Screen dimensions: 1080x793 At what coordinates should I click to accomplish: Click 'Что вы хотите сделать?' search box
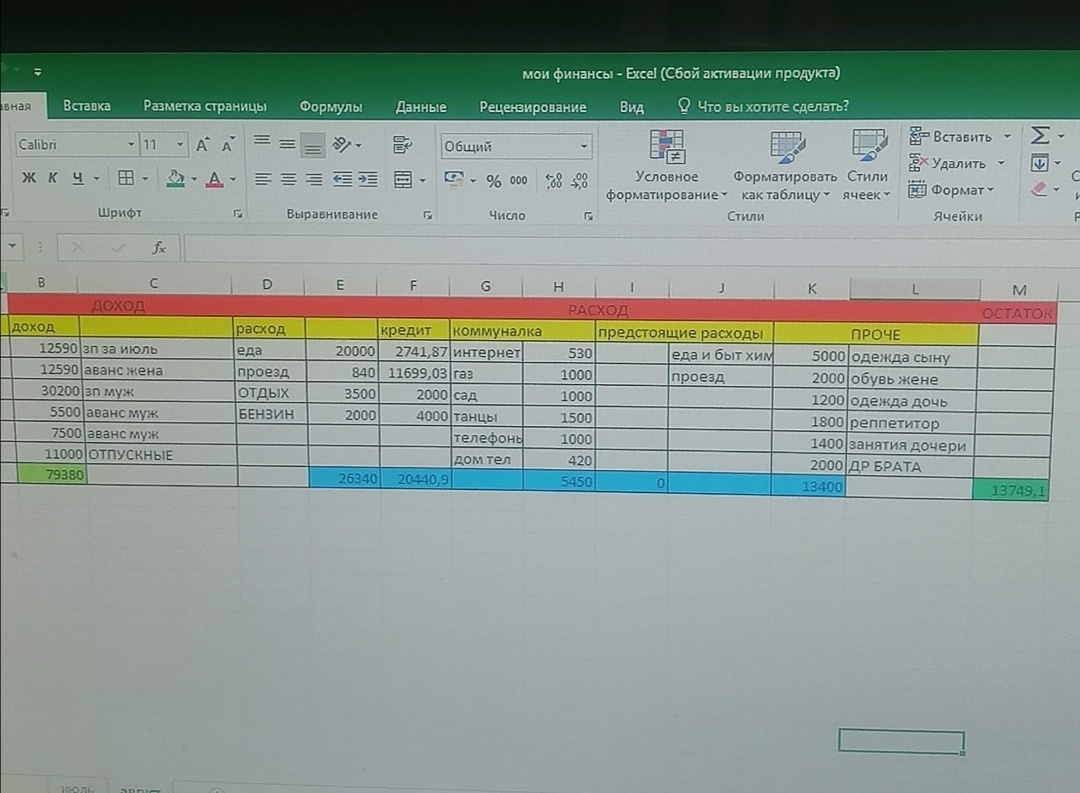click(763, 106)
